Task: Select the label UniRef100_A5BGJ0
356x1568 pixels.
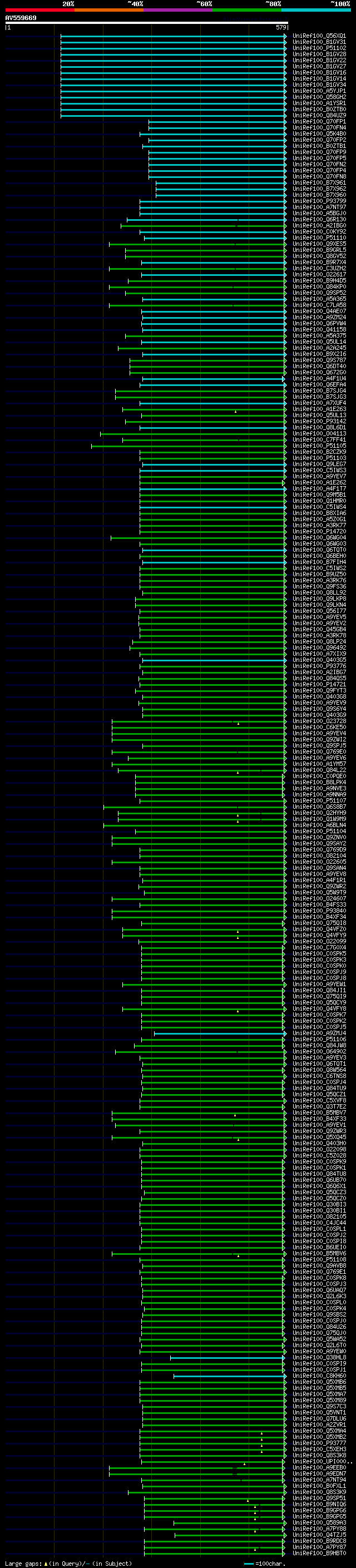Action: coord(319,213)
